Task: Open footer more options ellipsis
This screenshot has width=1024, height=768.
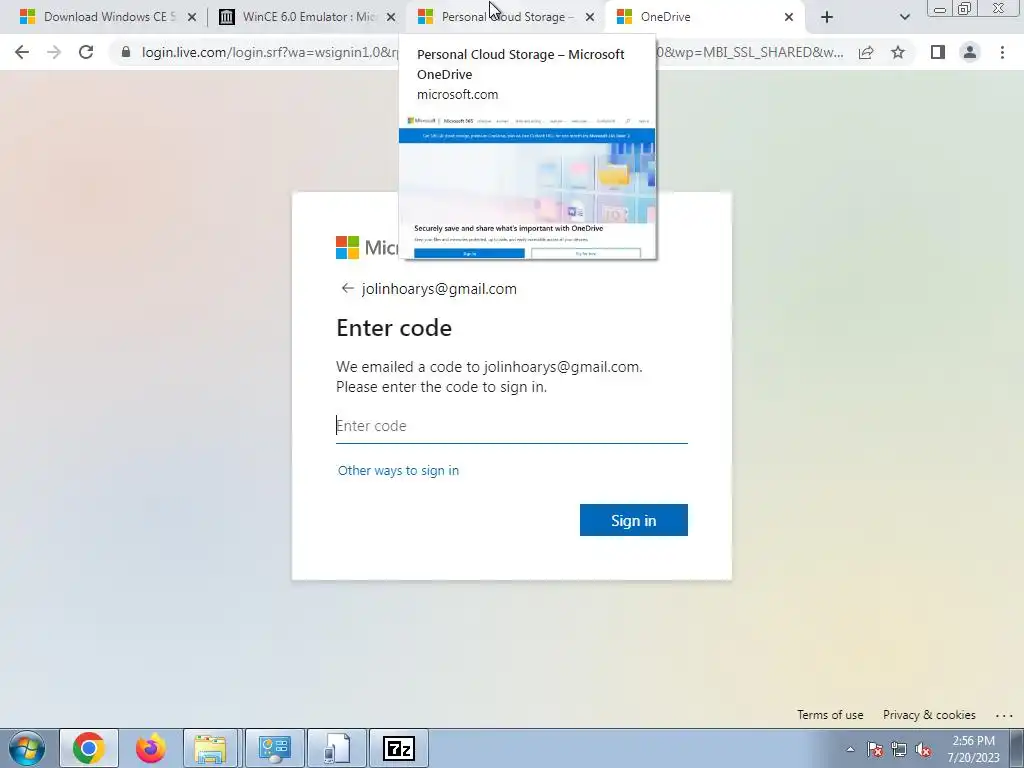Action: (1004, 715)
